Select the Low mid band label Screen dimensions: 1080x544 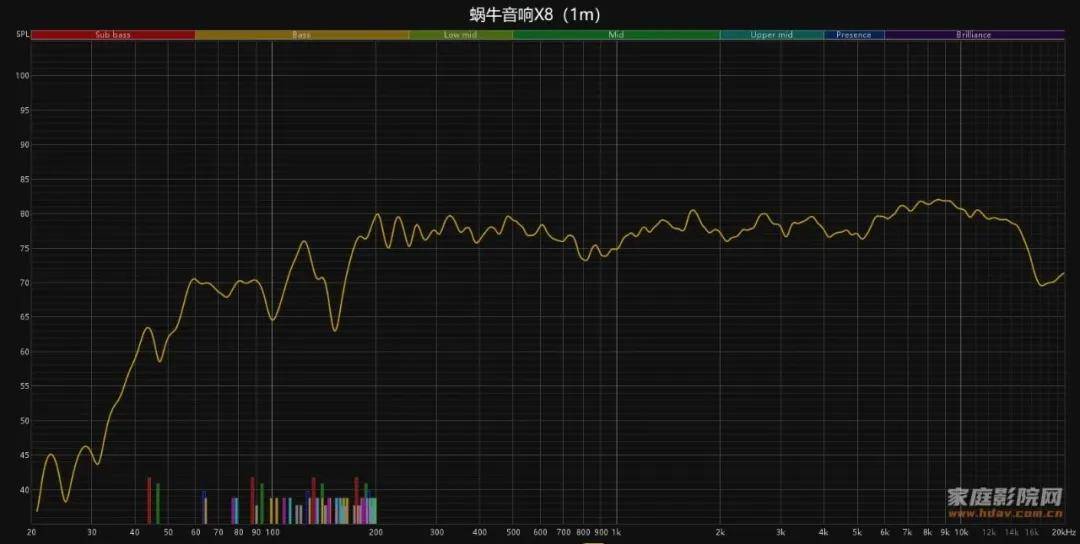(460, 35)
